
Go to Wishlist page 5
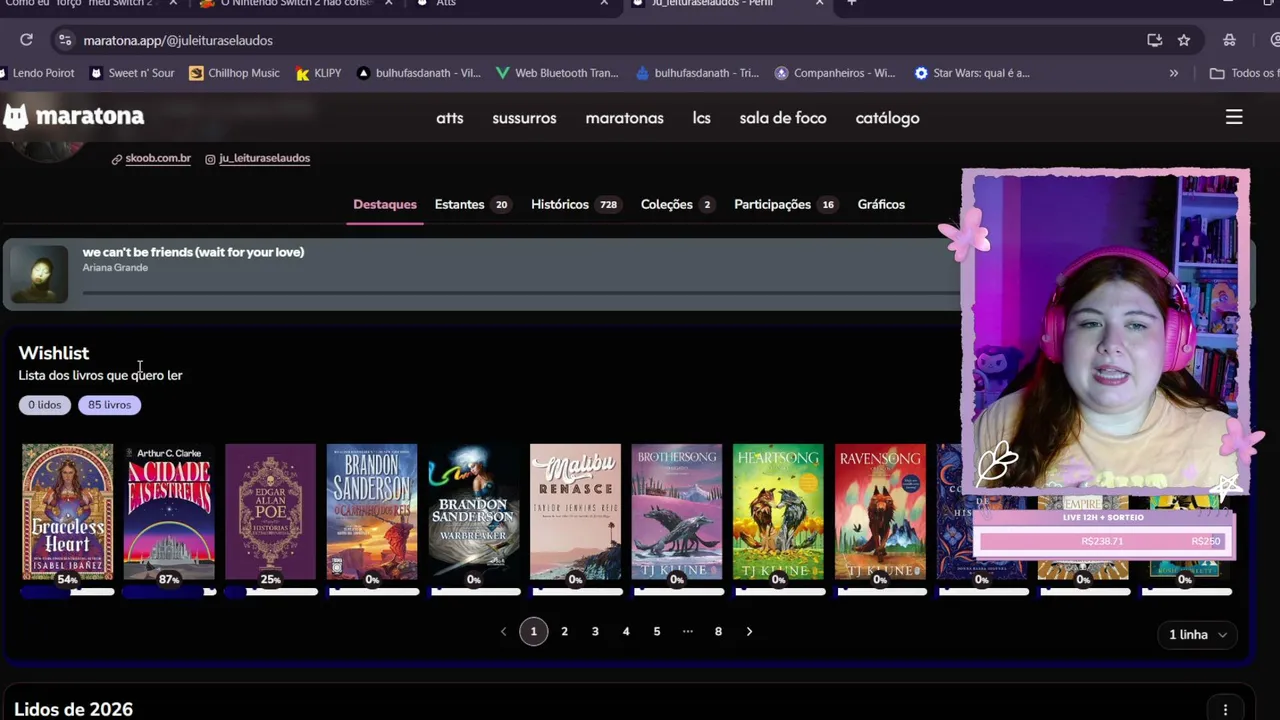[x=657, y=632]
